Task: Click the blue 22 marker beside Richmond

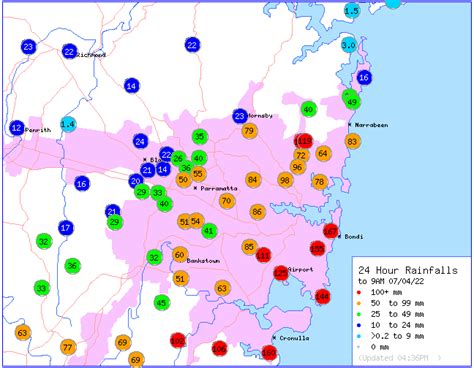Action: tap(69, 52)
